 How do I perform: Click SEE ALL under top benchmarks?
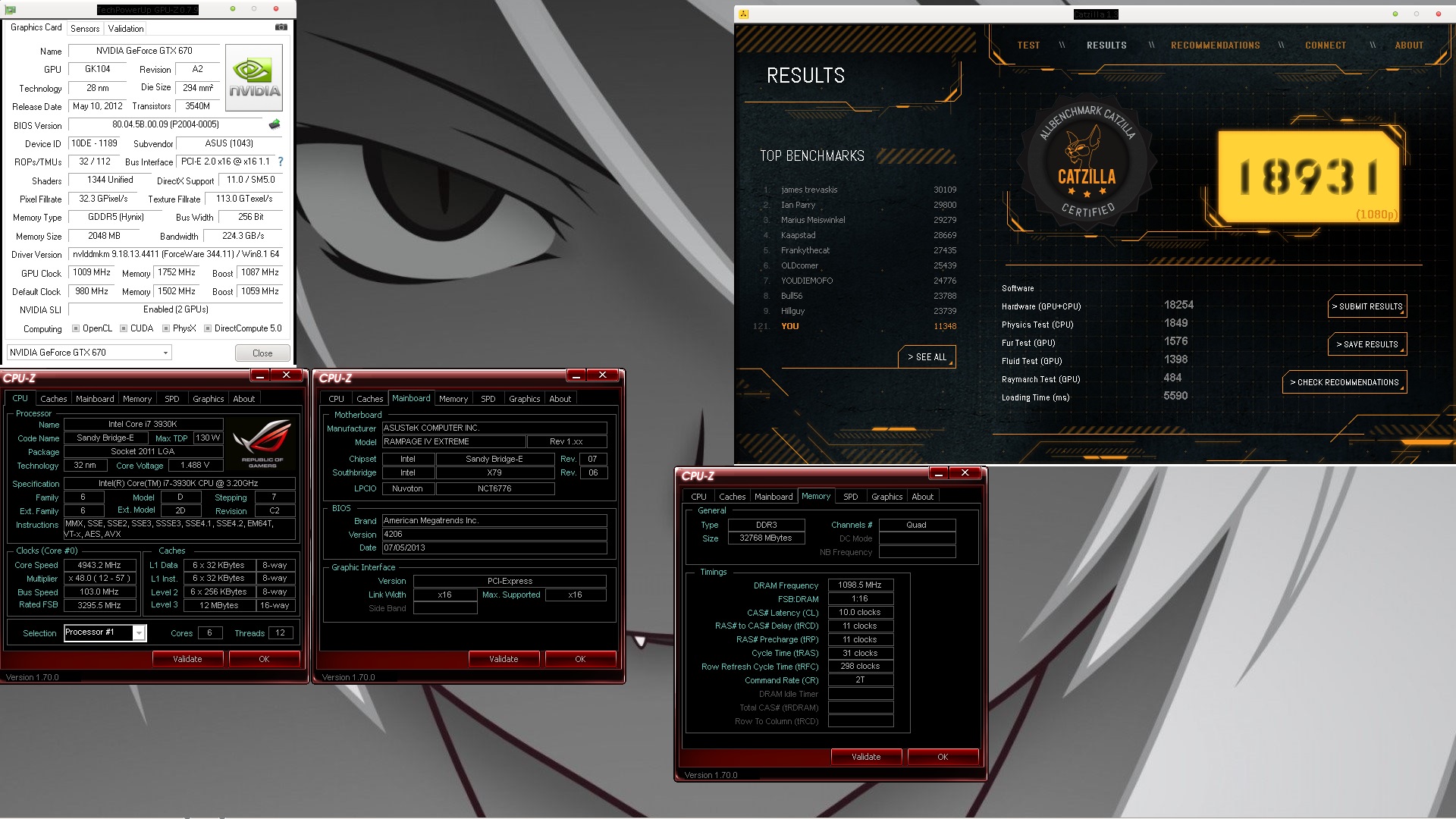[927, 357]
